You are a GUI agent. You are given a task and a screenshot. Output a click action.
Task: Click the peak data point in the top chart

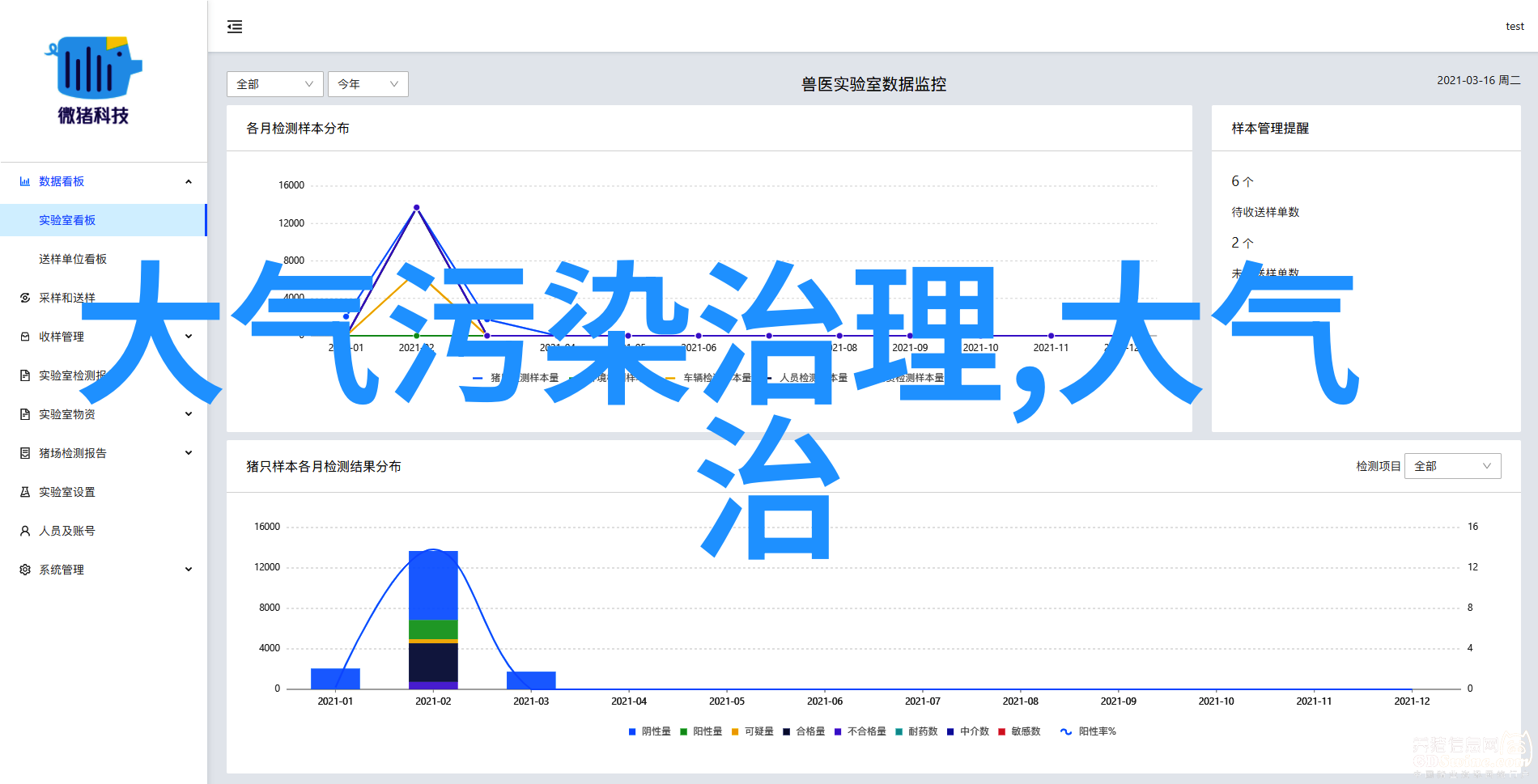pos(416,208)
